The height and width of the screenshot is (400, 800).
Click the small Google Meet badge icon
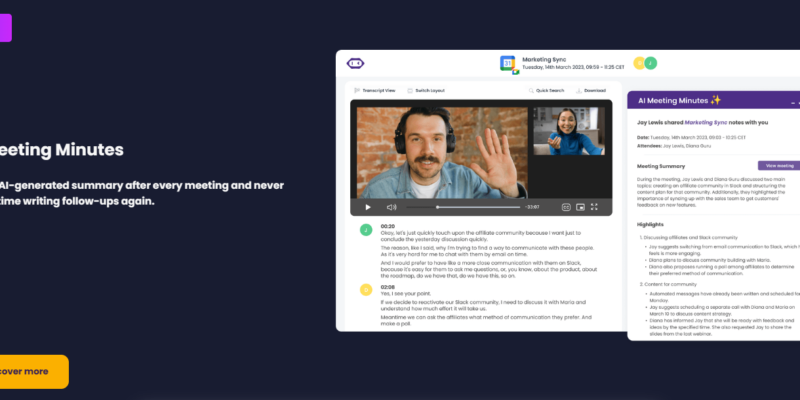coord(516,72)
